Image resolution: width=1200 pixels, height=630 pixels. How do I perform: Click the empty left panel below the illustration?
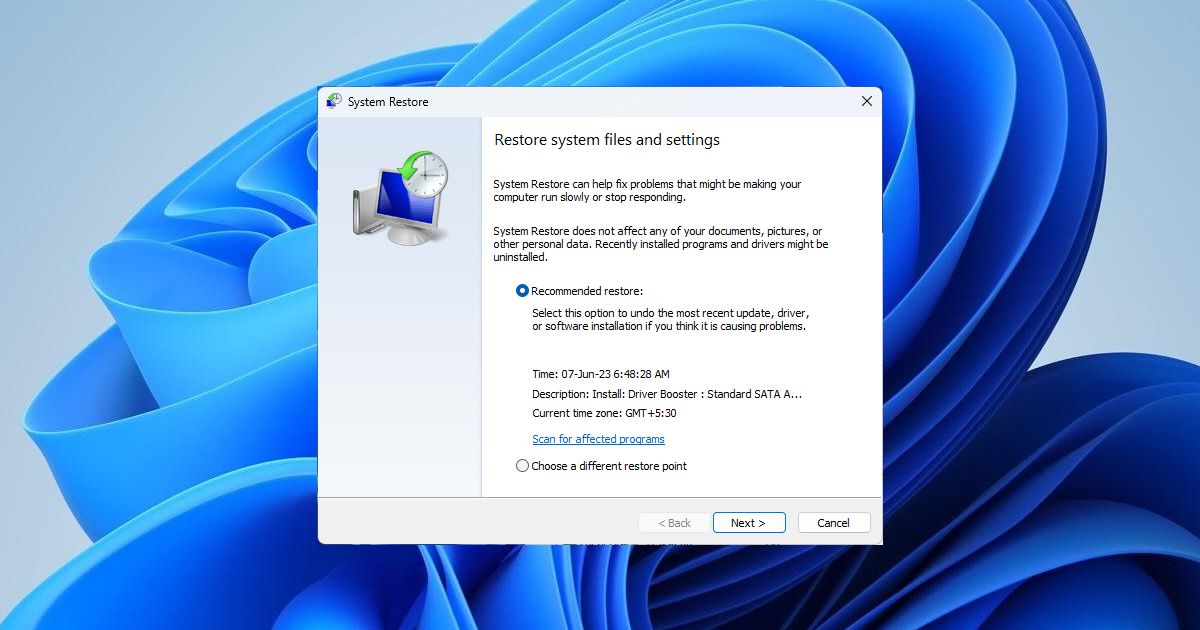point(399,380)
